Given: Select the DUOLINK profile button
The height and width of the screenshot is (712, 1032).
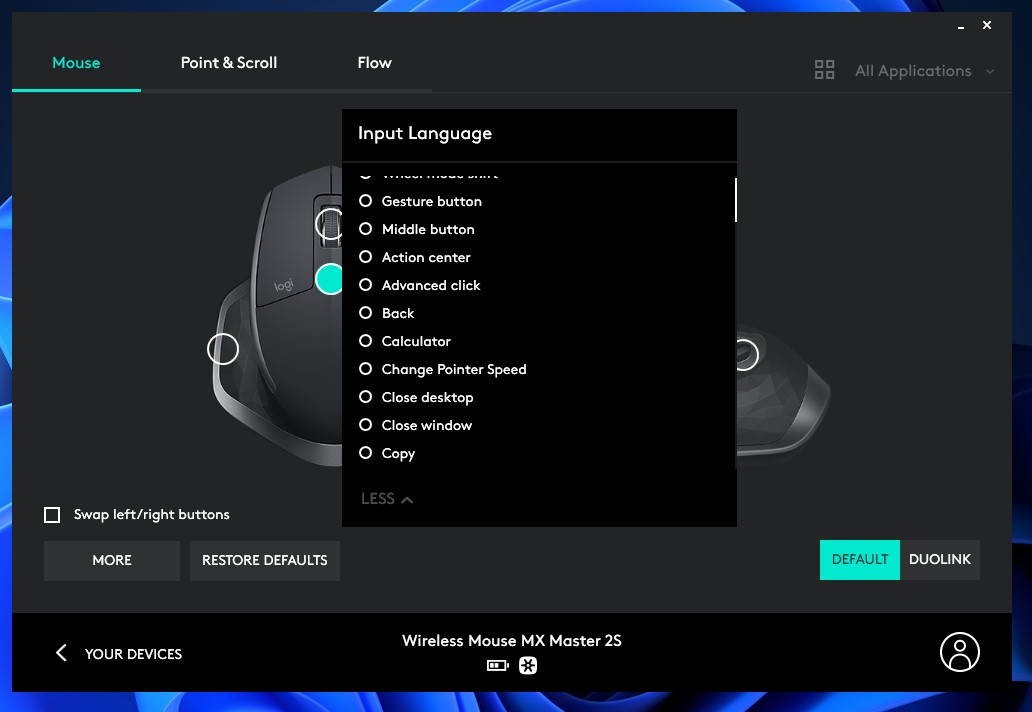Looking at the screenshot, I should [940, 559].
